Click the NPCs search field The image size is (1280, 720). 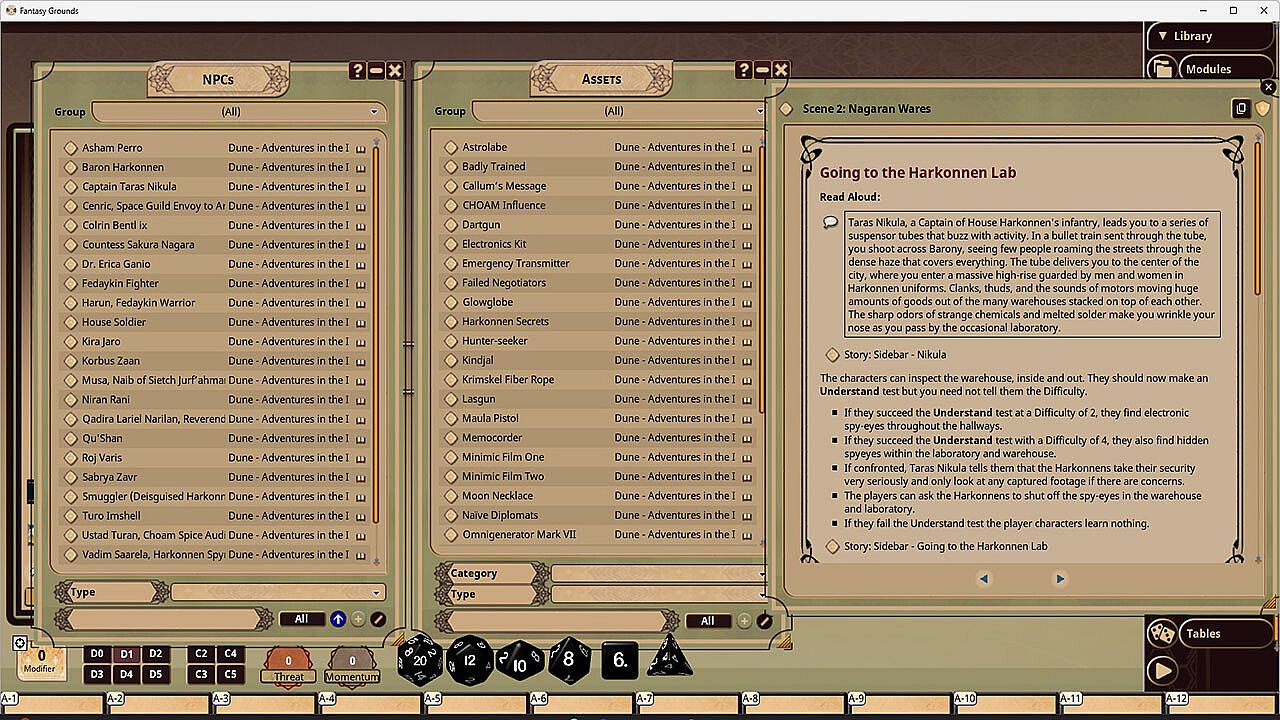tap(164, 620)
